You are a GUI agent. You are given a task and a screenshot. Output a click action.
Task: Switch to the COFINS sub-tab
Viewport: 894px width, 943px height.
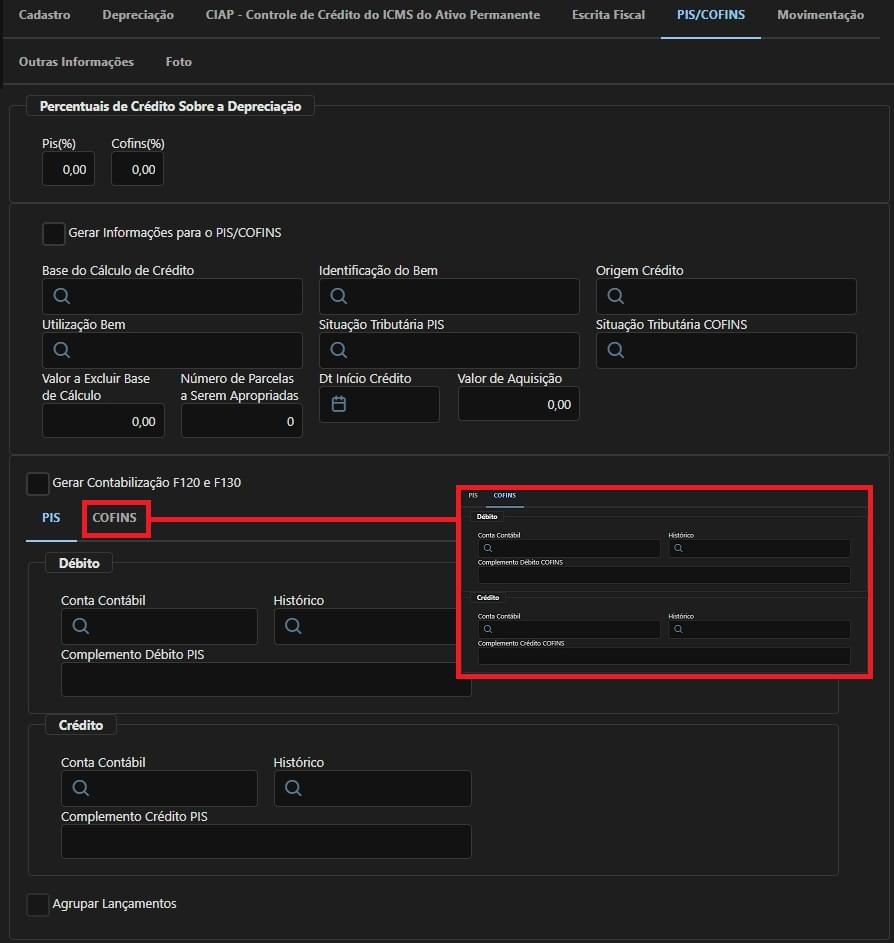(x=114, y=518)
